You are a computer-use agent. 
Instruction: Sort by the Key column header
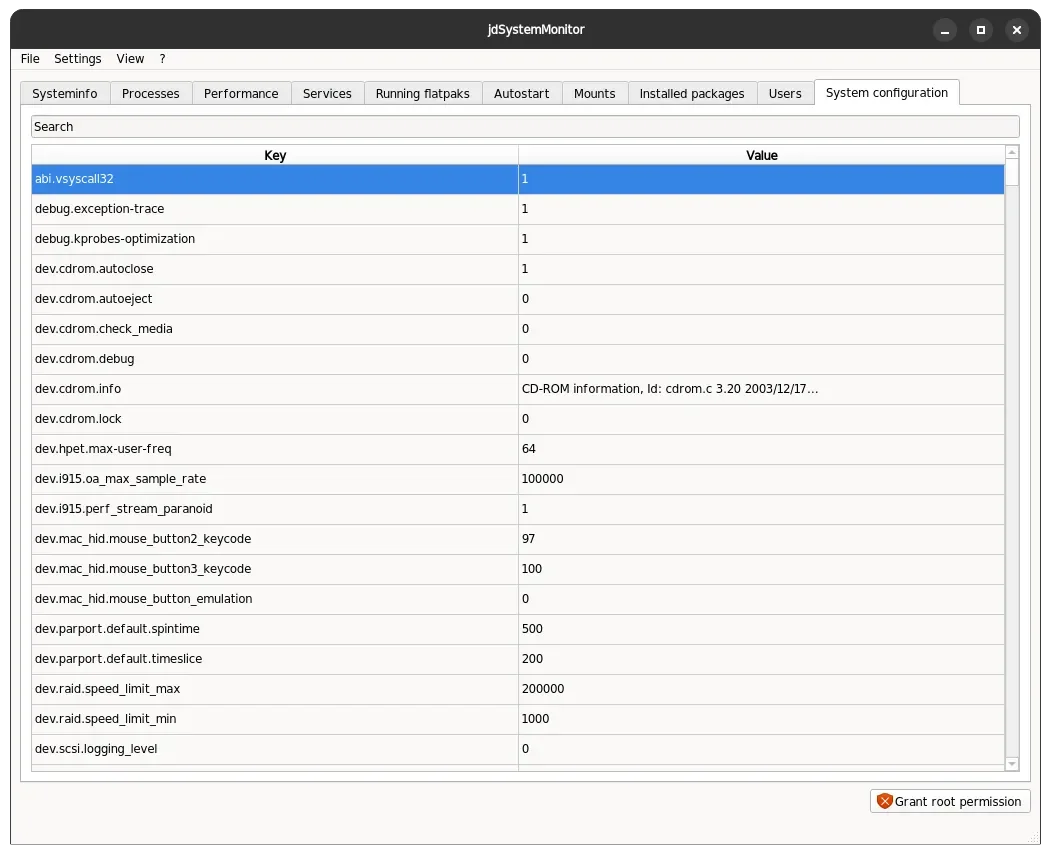[275, 155]
